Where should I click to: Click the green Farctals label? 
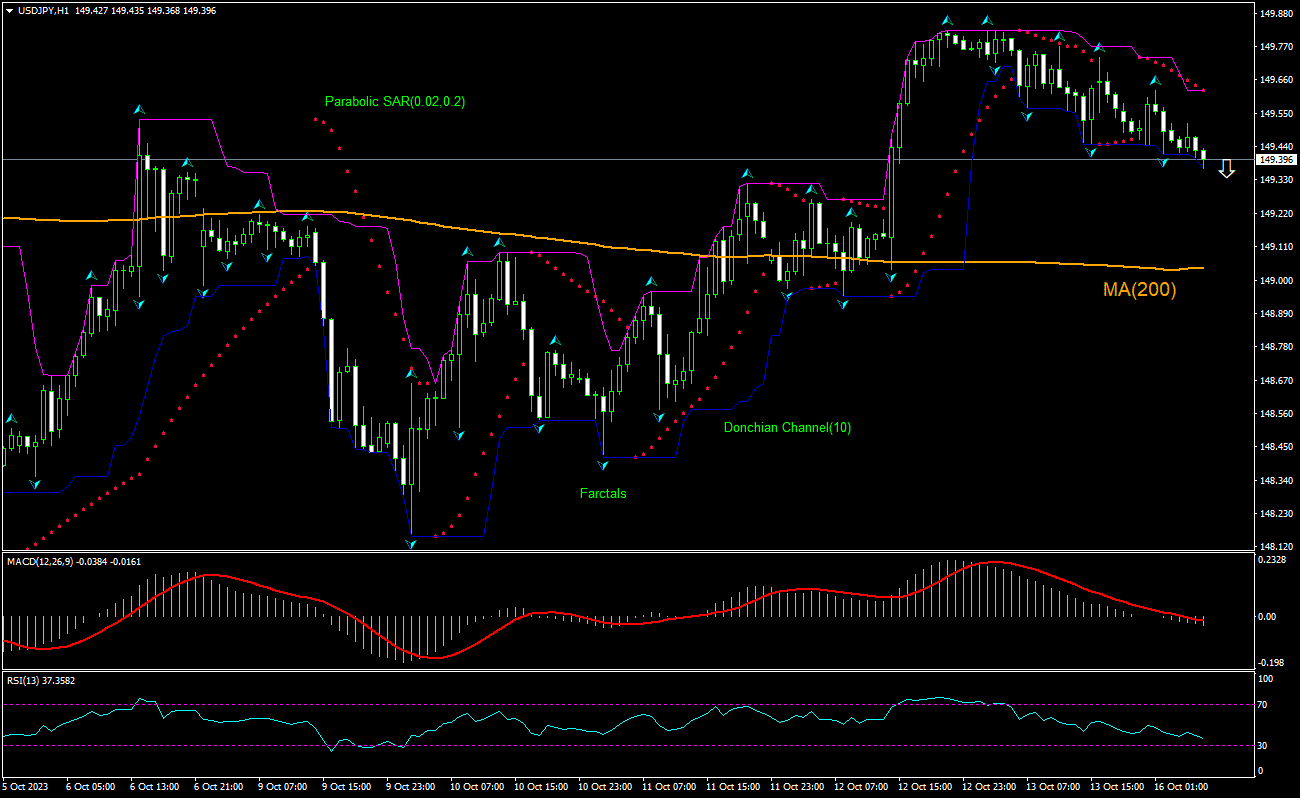603,493
